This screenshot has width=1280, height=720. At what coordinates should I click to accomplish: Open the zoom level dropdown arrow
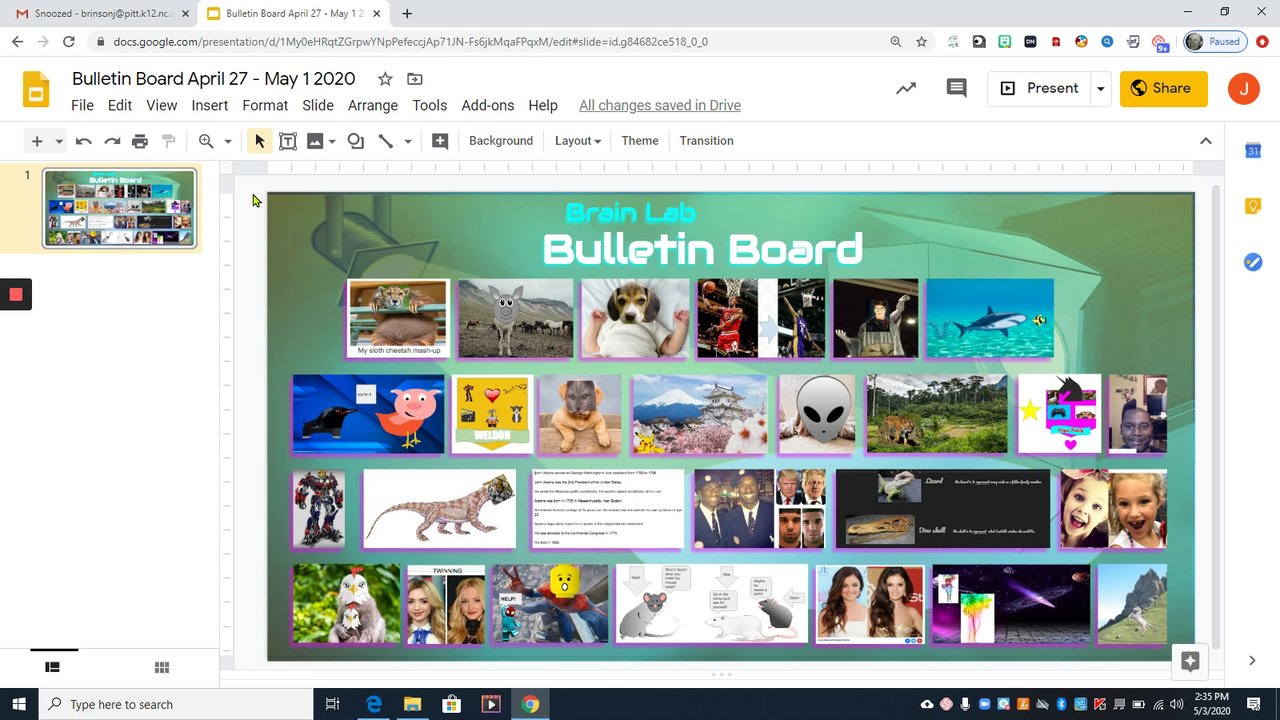pyautogui.click(x=228, y=141)
